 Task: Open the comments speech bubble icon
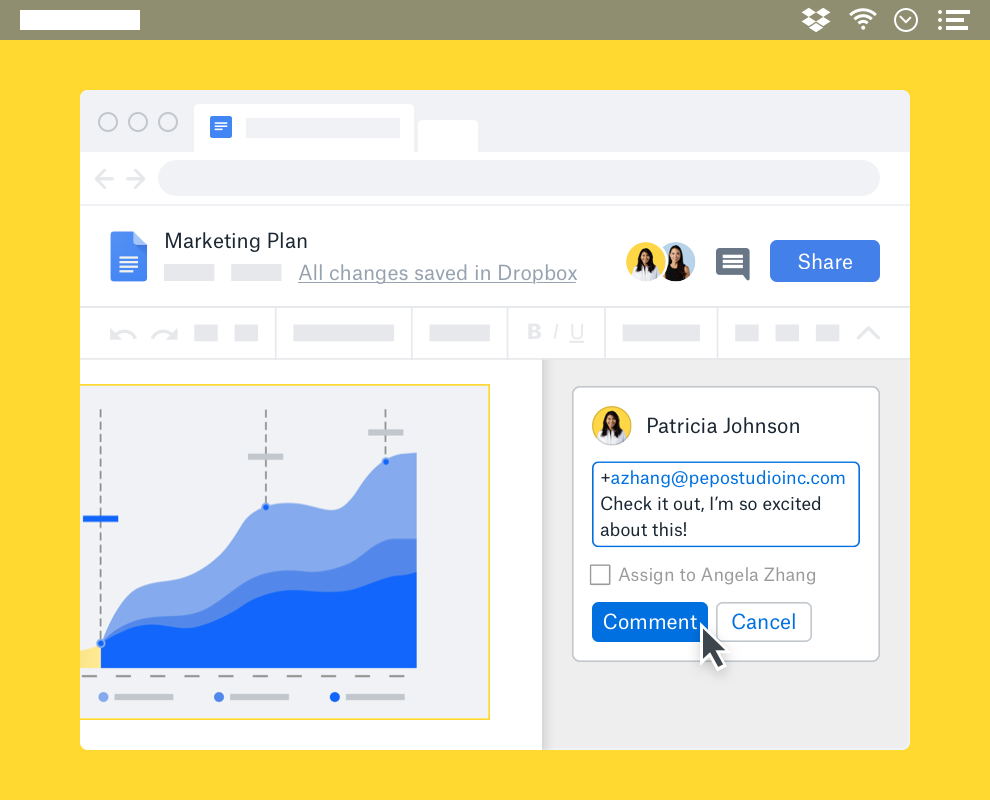click(732, 263)
